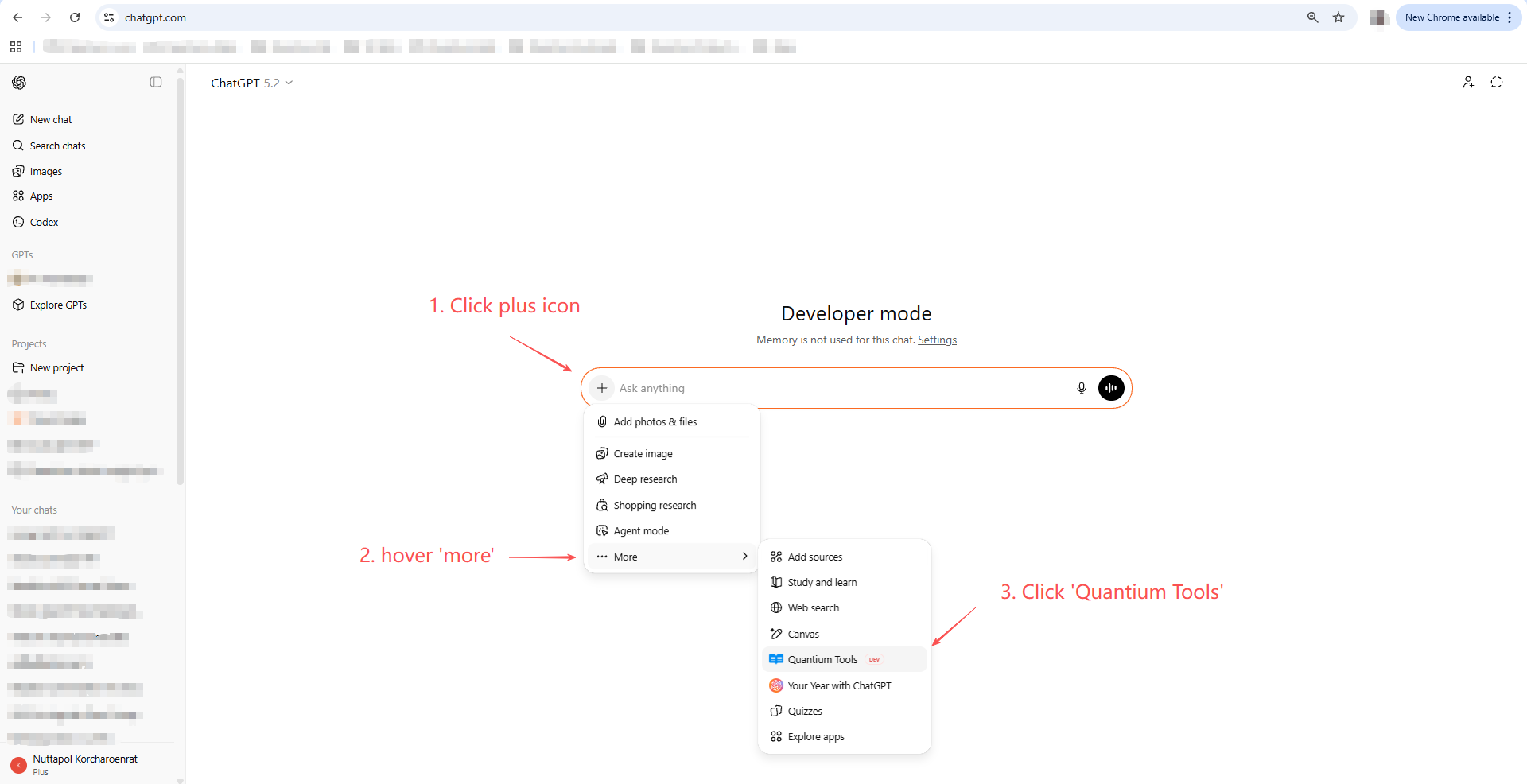
Task: Start voice mode with the black waveform button
Action: pyautogui.click(x=1111, y=388)
